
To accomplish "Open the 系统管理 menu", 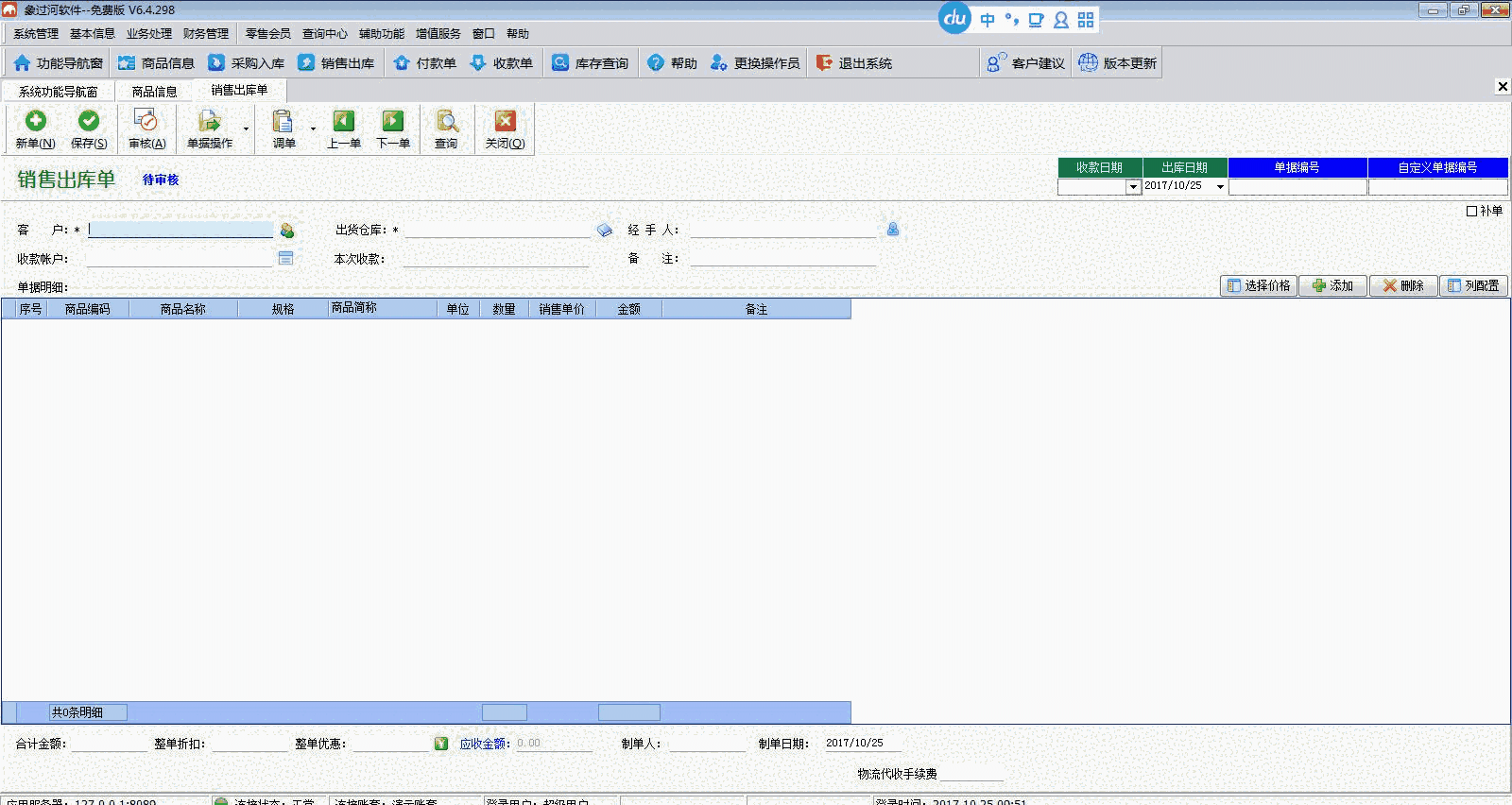I will [x=36, y=34].
